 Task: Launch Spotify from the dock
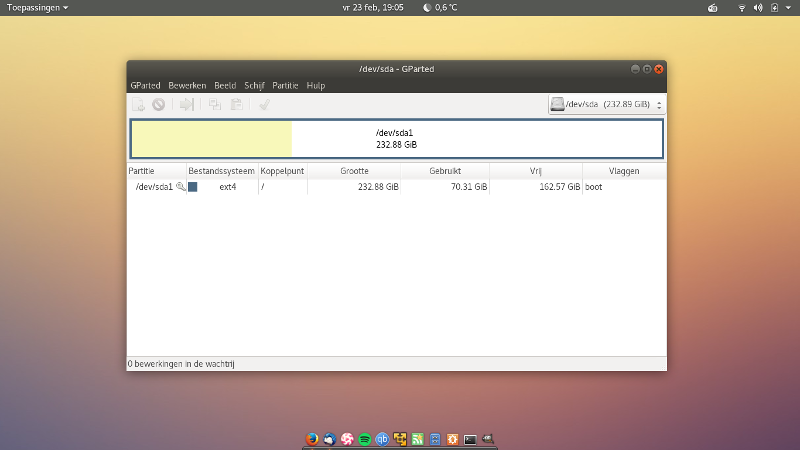coord(365,439)
